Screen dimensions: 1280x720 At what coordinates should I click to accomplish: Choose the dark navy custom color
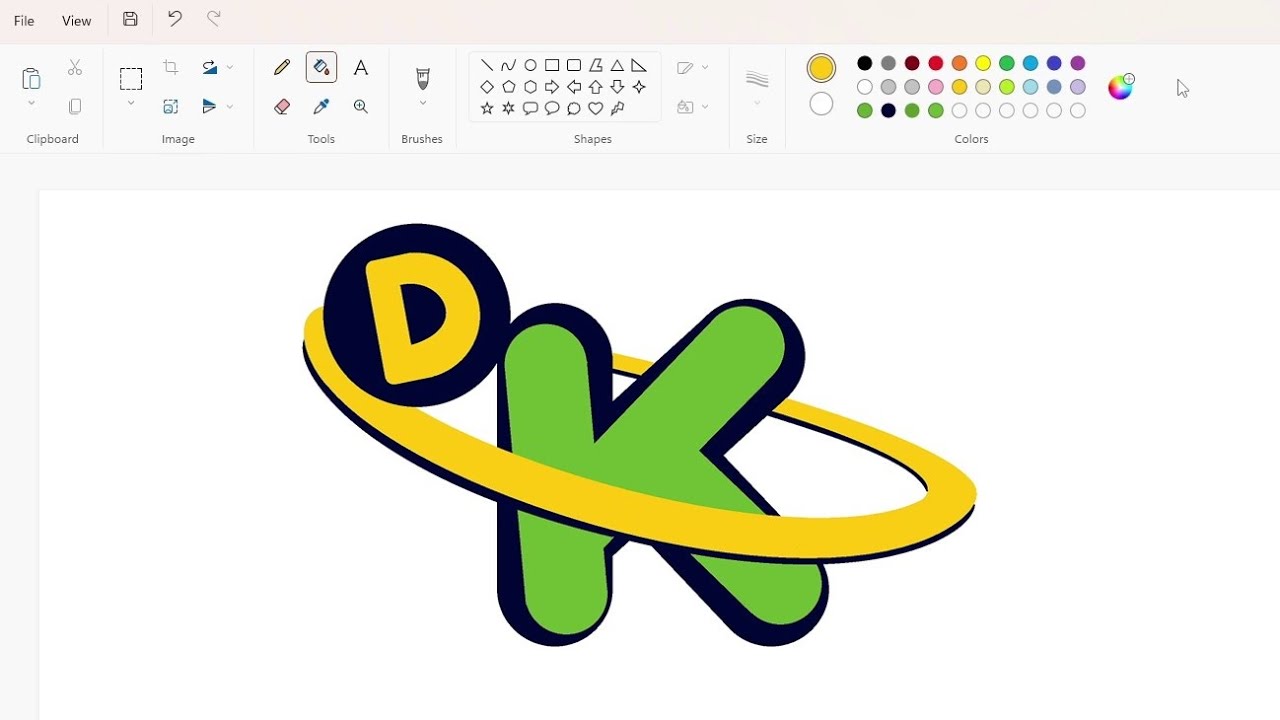coord(889,111)
